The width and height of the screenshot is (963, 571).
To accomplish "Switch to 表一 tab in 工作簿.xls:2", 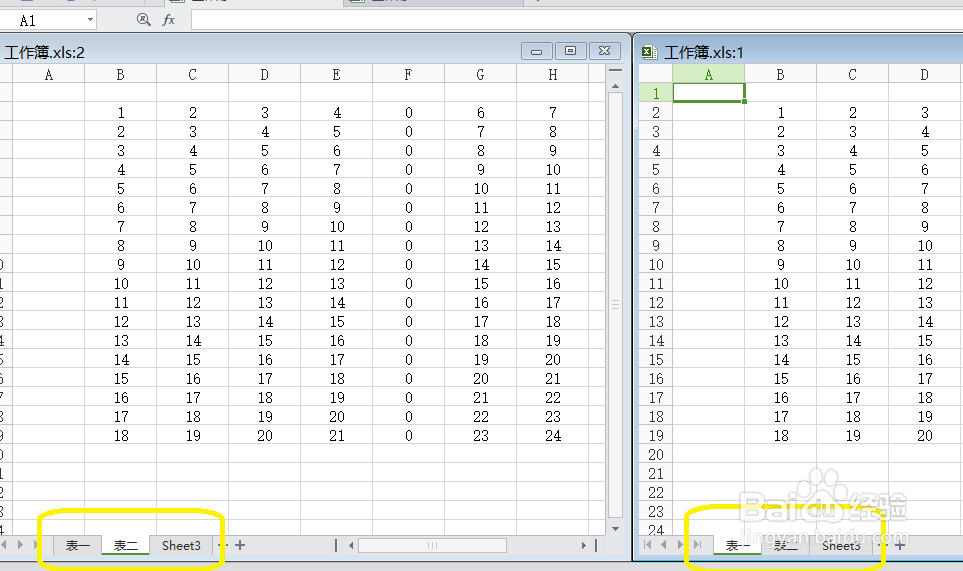I will pos(77,545).
